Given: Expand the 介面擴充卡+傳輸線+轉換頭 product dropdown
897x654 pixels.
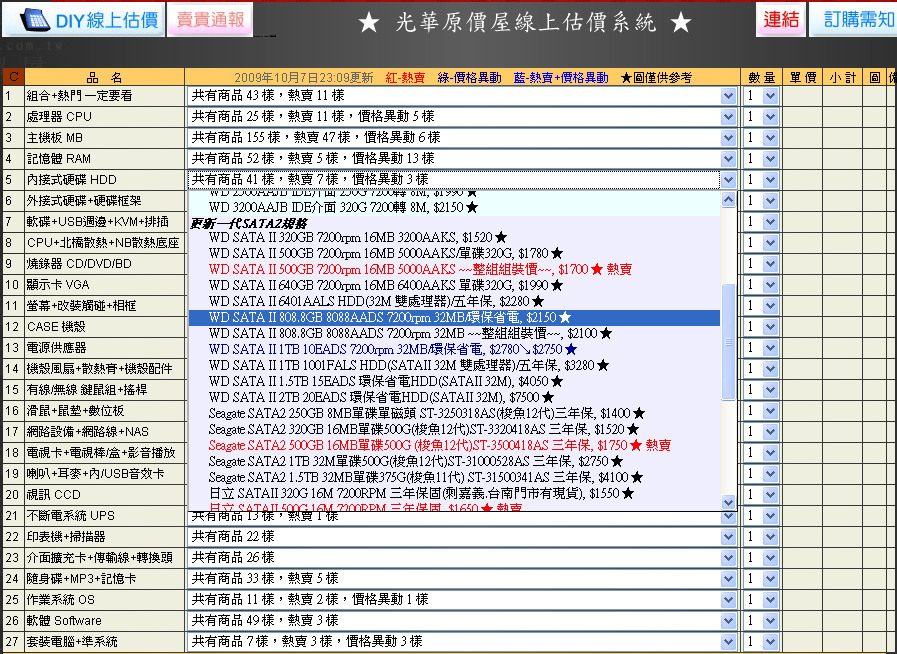Looking at the screenshot, I should coord(728,558).
